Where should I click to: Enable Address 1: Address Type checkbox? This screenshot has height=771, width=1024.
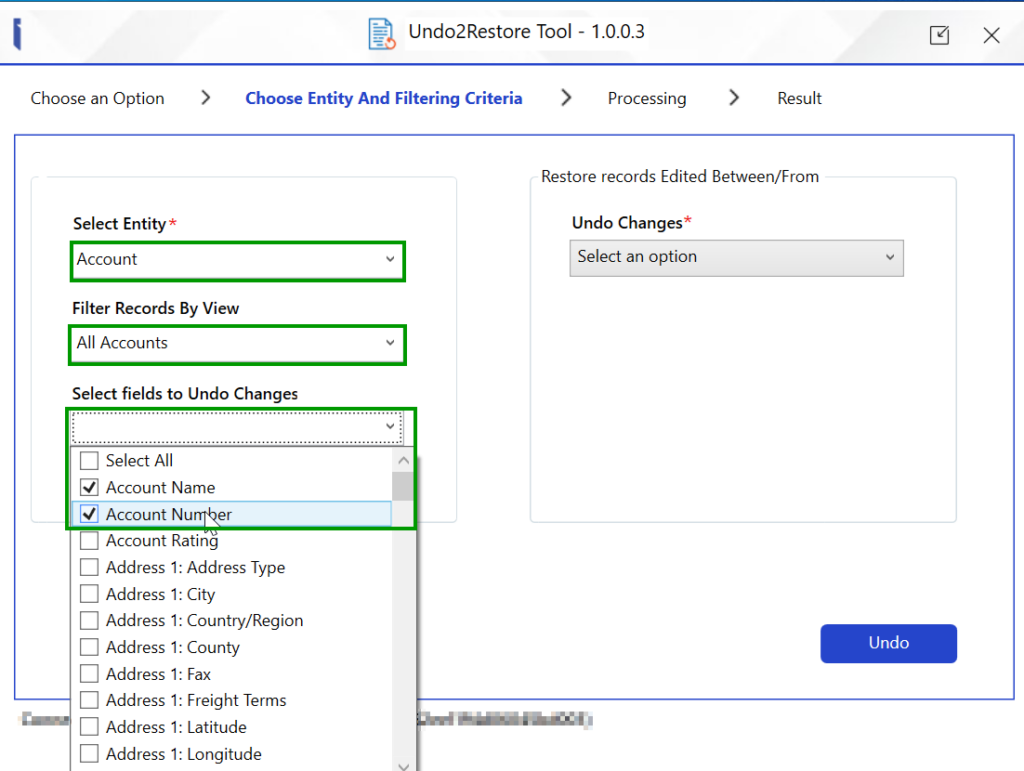pyautogui.click(x=88, y=567)
